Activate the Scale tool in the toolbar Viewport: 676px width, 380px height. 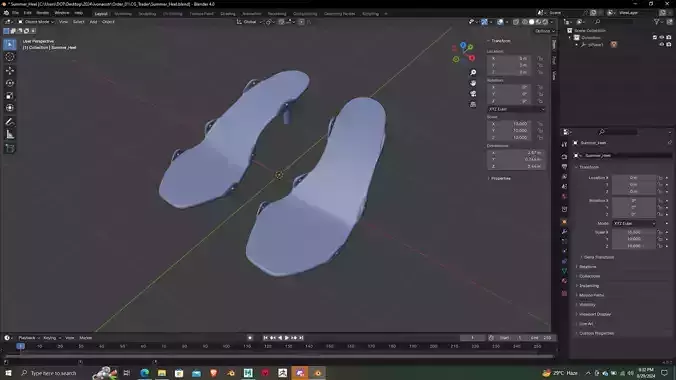[10, 96]
